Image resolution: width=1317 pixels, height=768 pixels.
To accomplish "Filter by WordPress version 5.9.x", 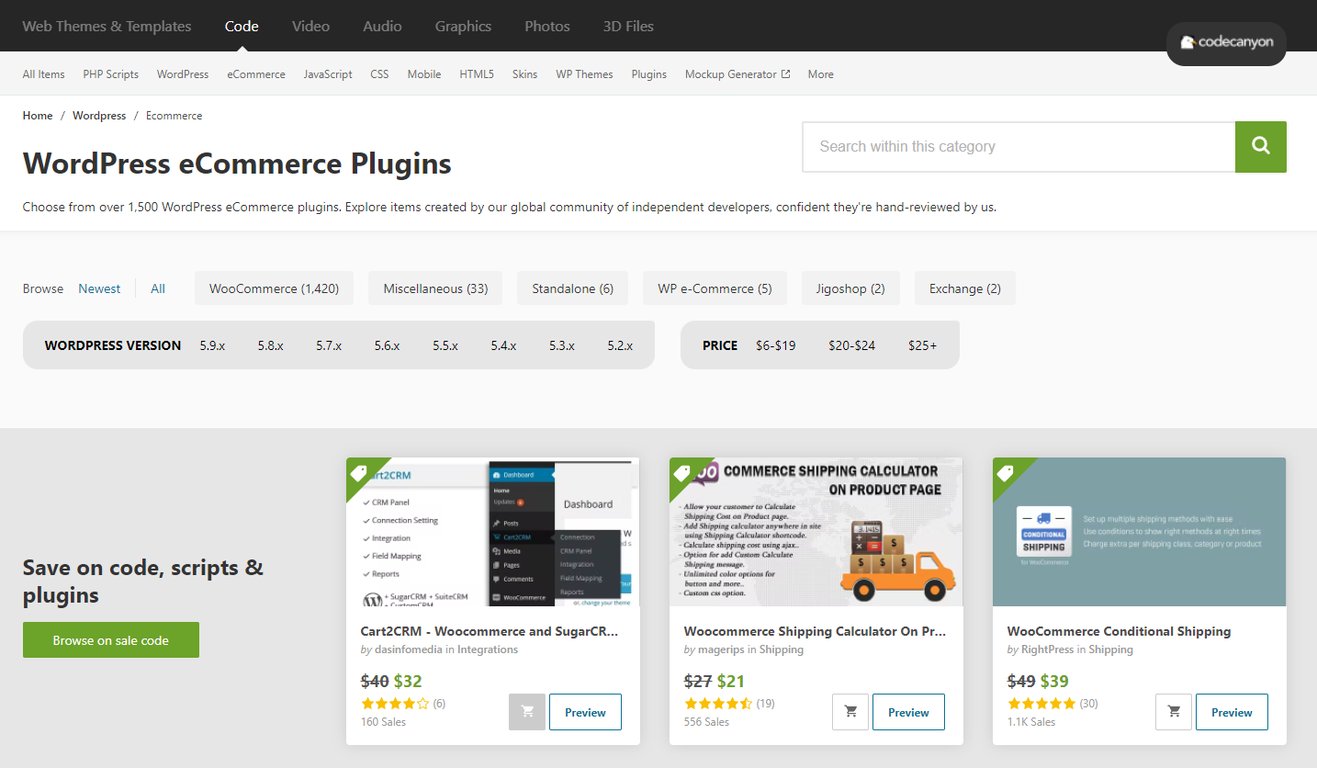I will 212,345.
